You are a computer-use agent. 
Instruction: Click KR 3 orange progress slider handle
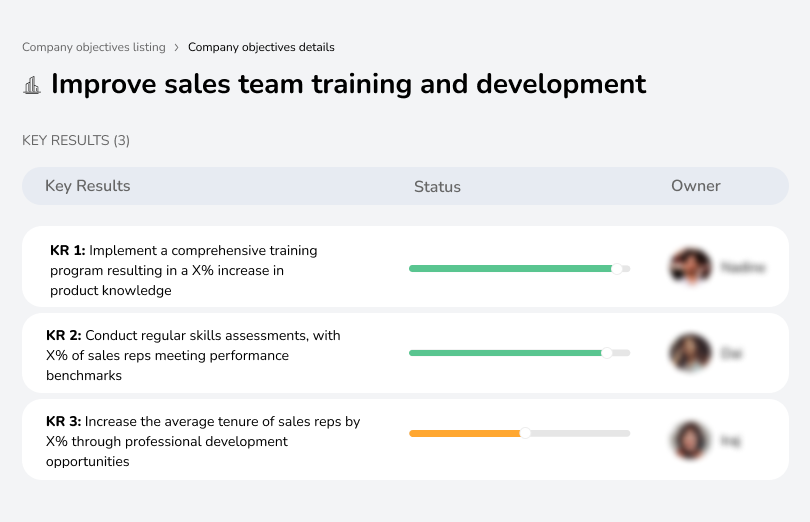pos(525,433)
